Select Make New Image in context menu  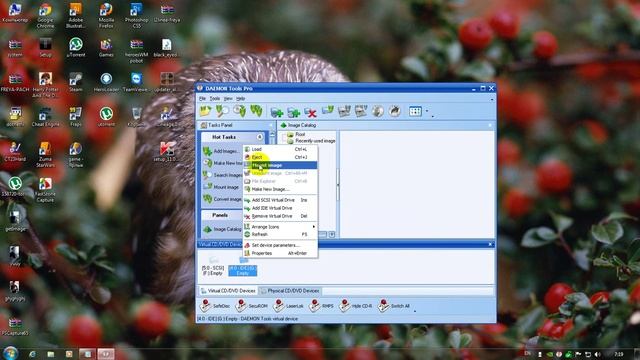280,189
